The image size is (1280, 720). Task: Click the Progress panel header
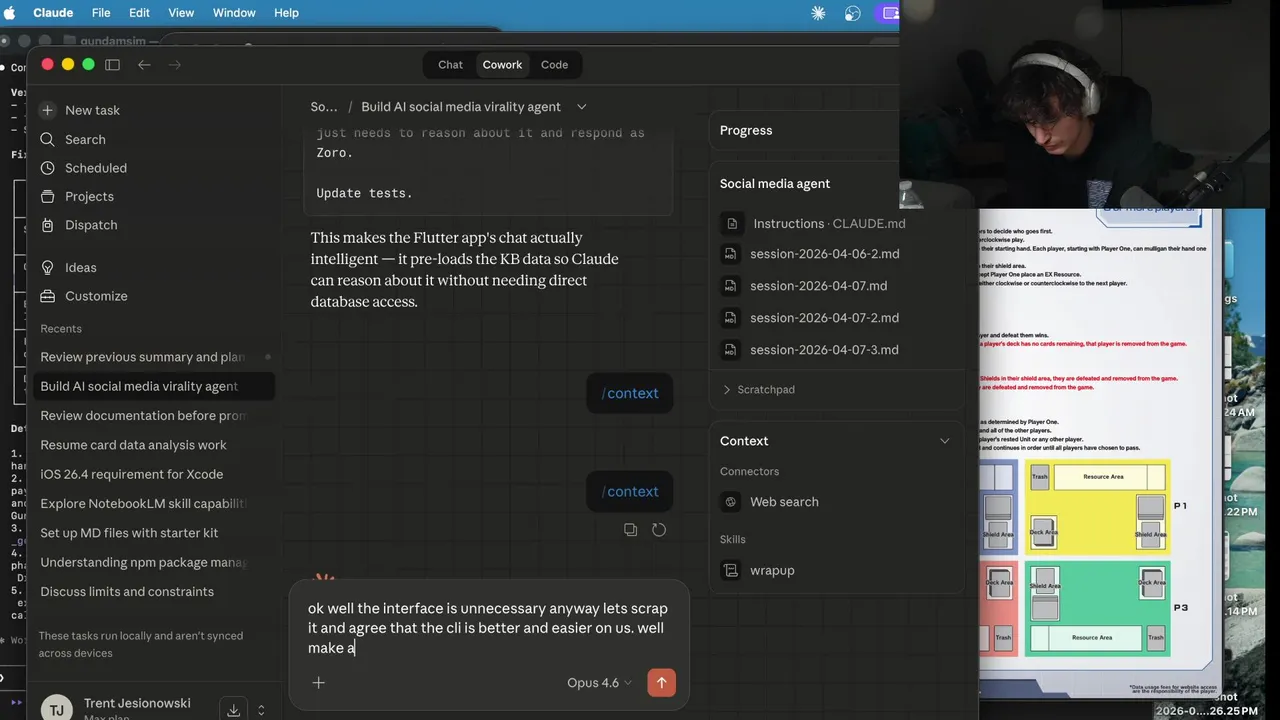[746, 130]
